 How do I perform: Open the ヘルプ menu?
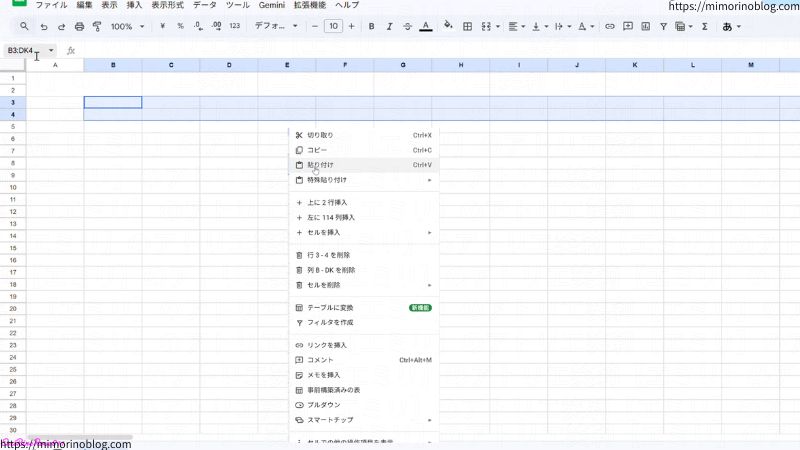coord(347,5)
